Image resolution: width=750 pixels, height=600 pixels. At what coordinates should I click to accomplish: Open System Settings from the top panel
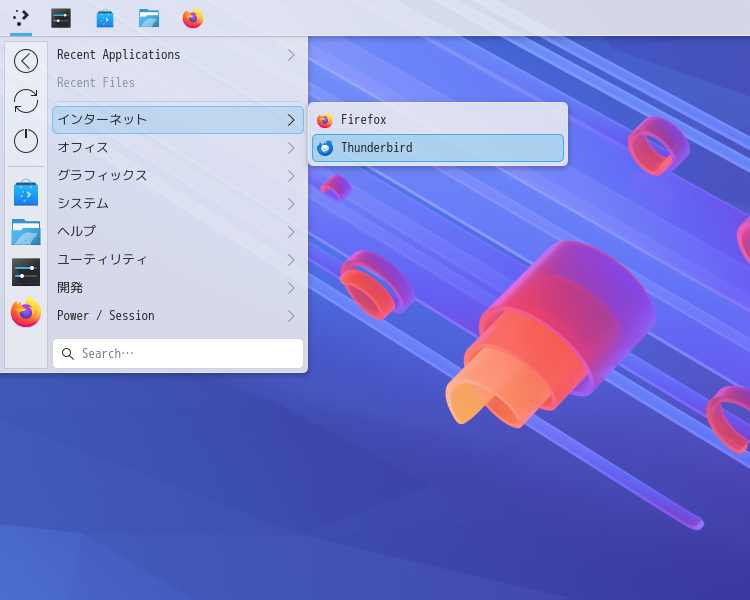click(x=61, y=18)
